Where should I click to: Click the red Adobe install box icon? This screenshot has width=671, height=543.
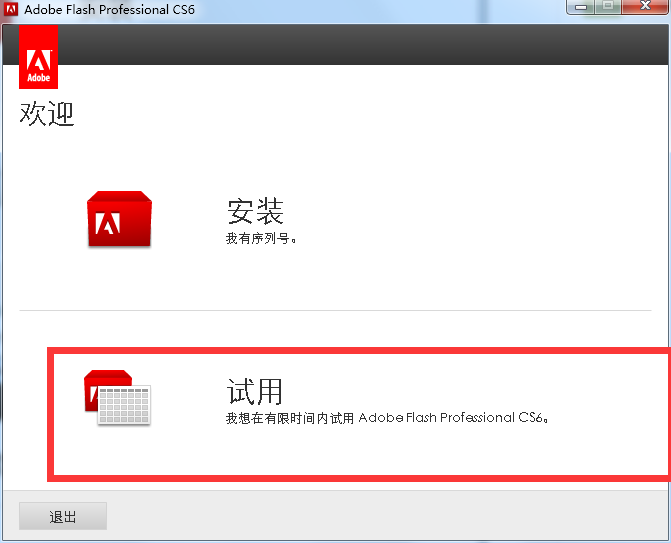click(119, 219)
